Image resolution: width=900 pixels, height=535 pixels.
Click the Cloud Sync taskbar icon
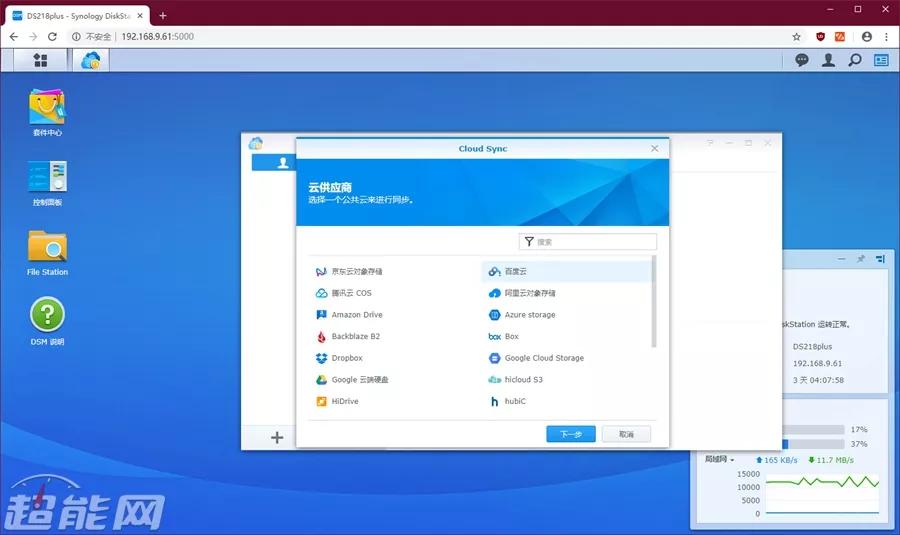pos(91,60)
